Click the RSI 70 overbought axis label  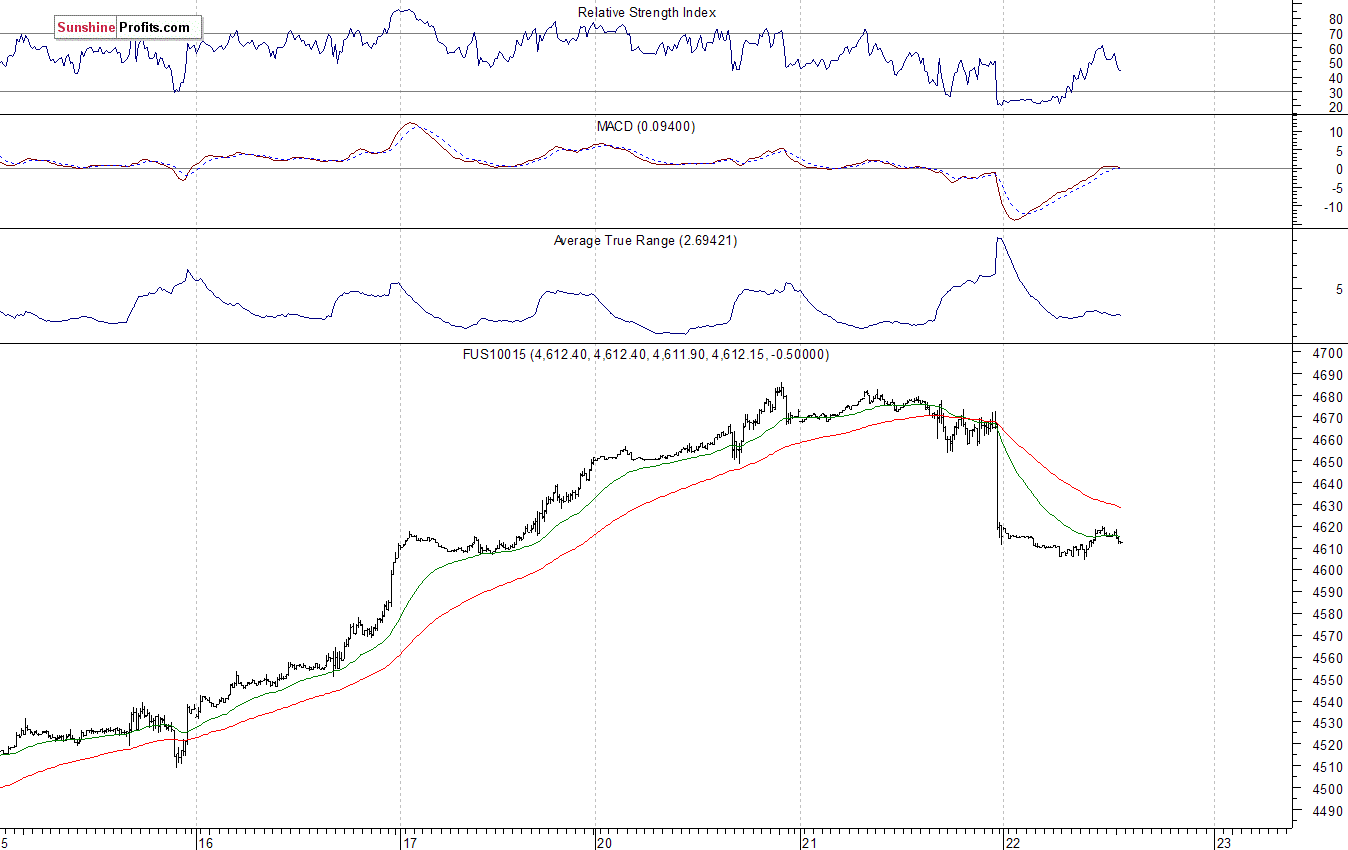tap(1336, 34)
